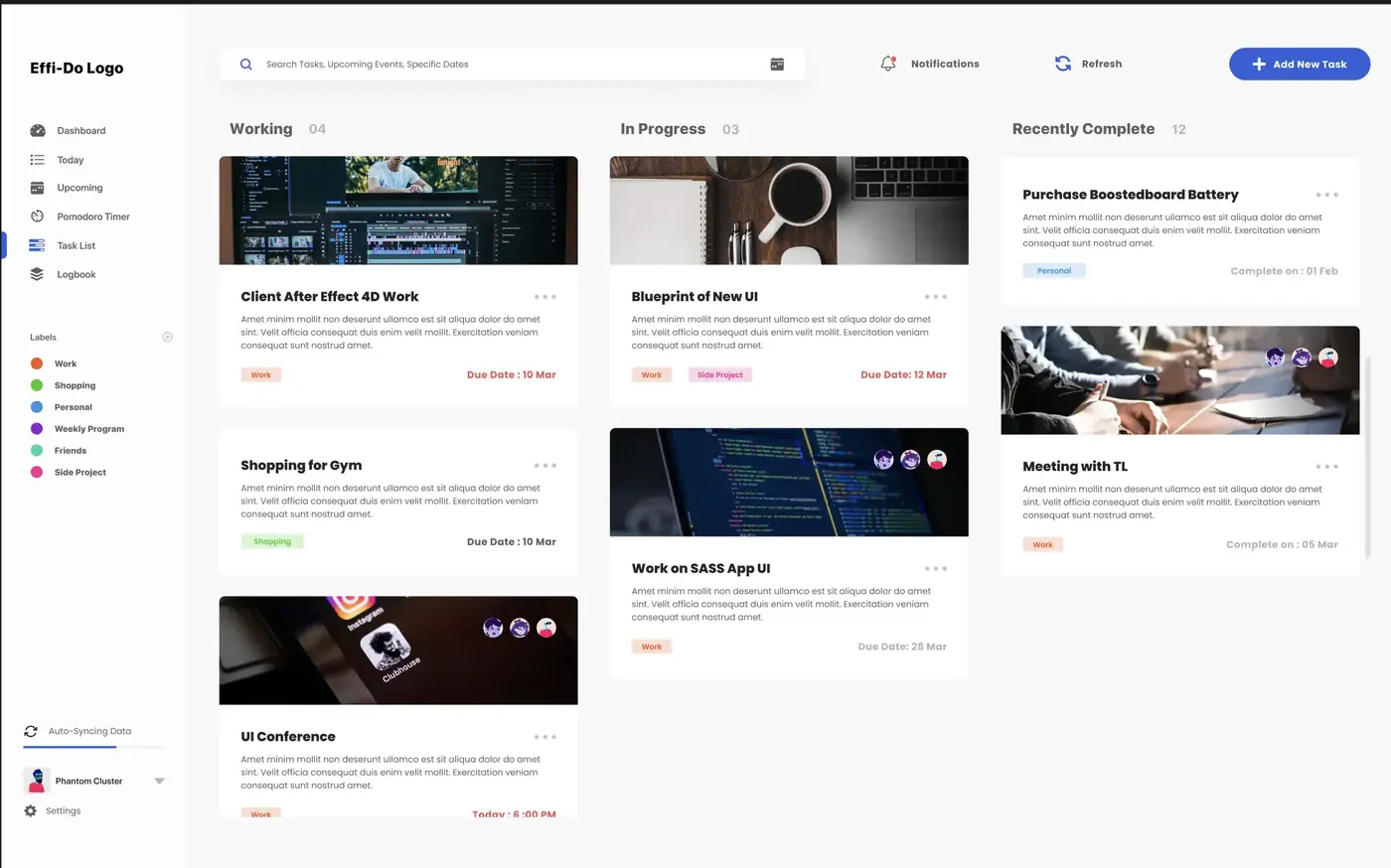The width and height of the screenshot is (1391, 868).
Task: Open three-dot menu for UI Conference
Action: click(x=544, y=737)
